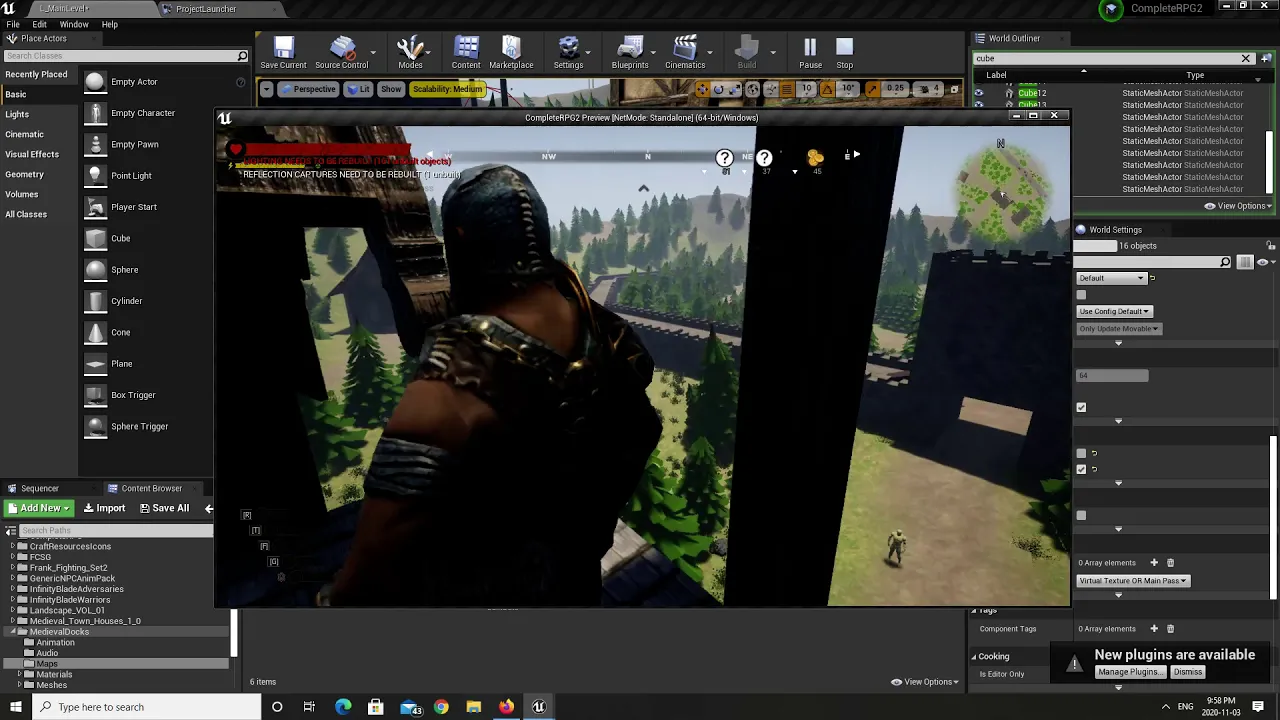Viewport: 1280px width, 720px height.
Task: Open the Marketplace from toolbar
Action: [511, 52]
